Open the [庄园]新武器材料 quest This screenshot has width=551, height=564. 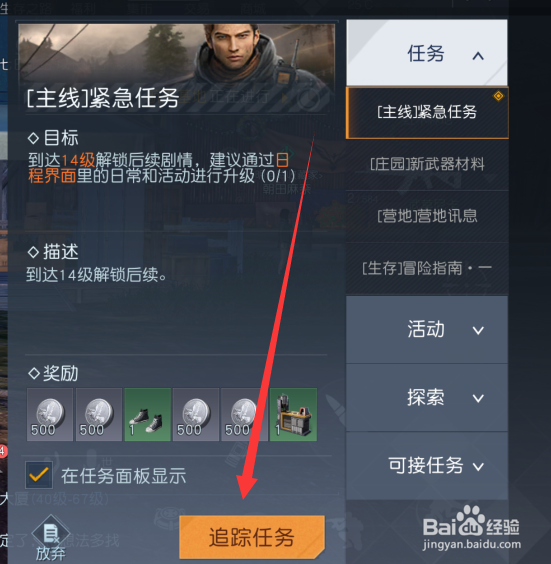427,165
